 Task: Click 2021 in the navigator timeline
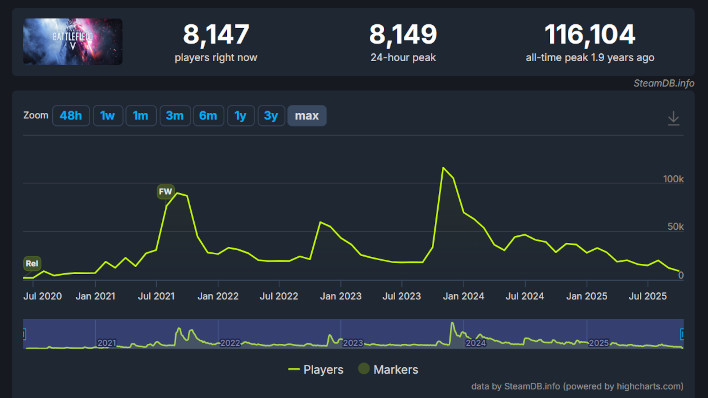point(107,343)
